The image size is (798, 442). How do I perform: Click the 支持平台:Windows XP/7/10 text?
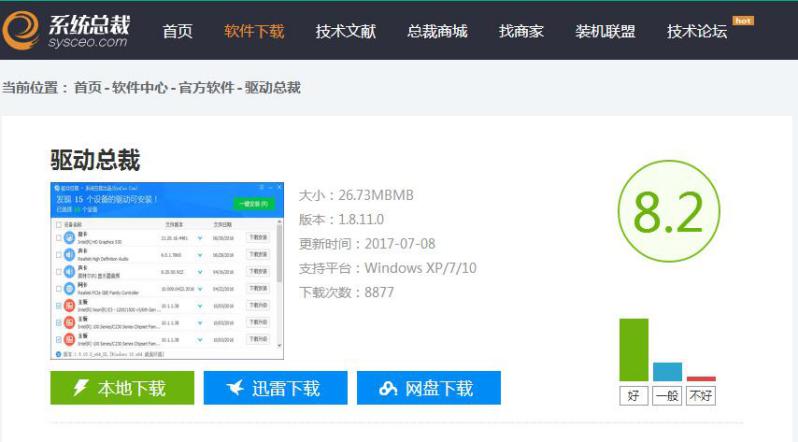click(x=388, y=268)
